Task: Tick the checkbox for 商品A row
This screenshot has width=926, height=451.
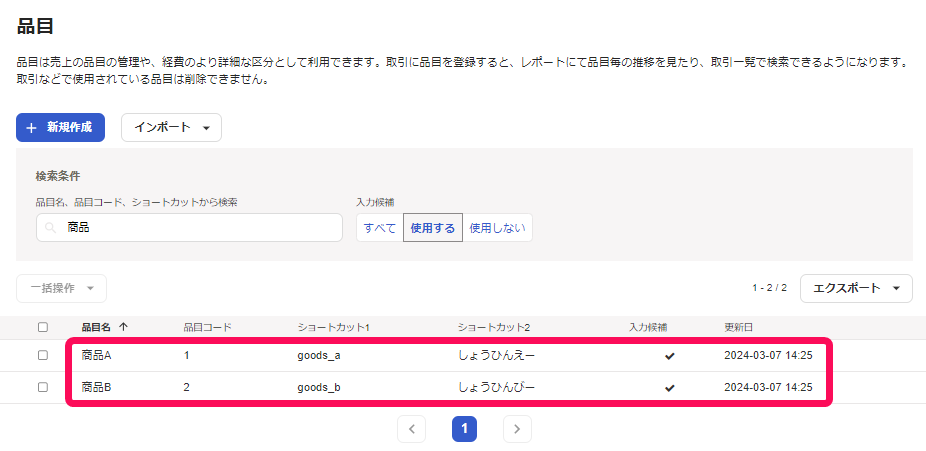Action: point(43,355)
